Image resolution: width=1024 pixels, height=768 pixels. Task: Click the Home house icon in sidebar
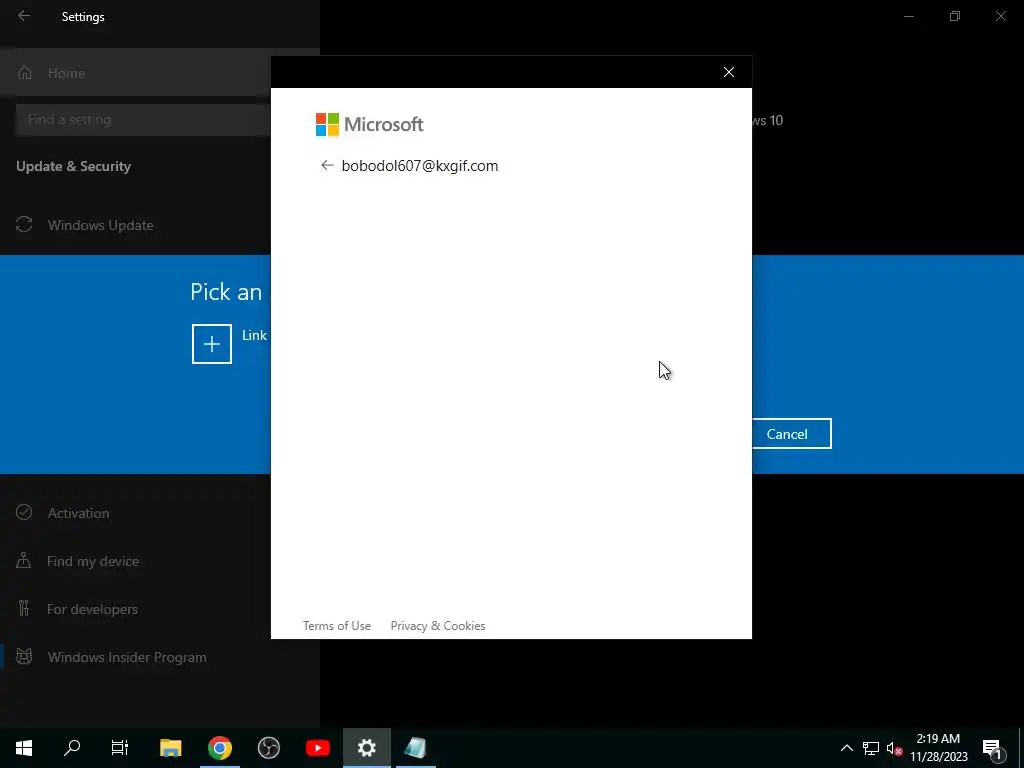pos(24,72)
